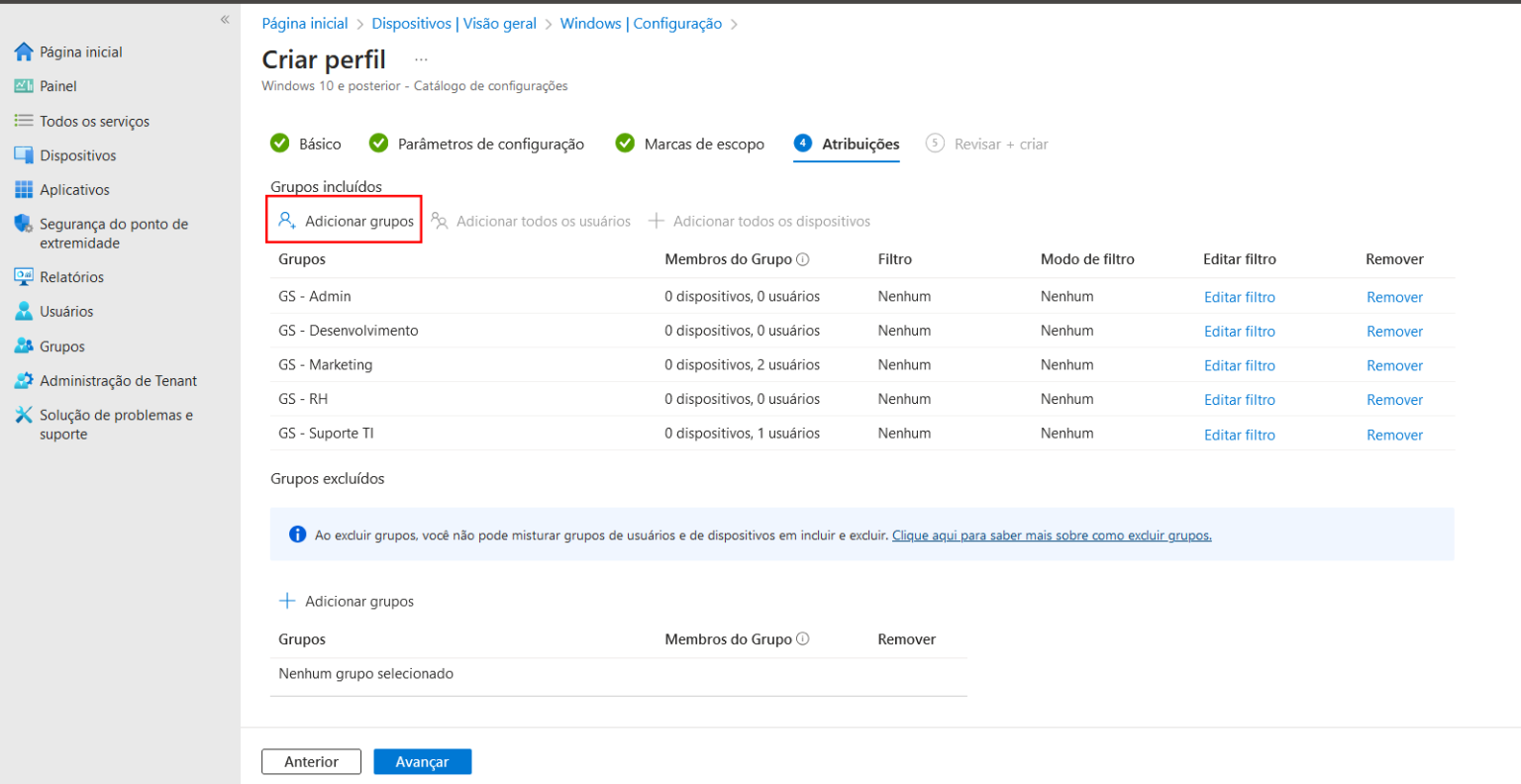Open Grupos from the sidebar
1521x784 pixels.
coord(62,345)
